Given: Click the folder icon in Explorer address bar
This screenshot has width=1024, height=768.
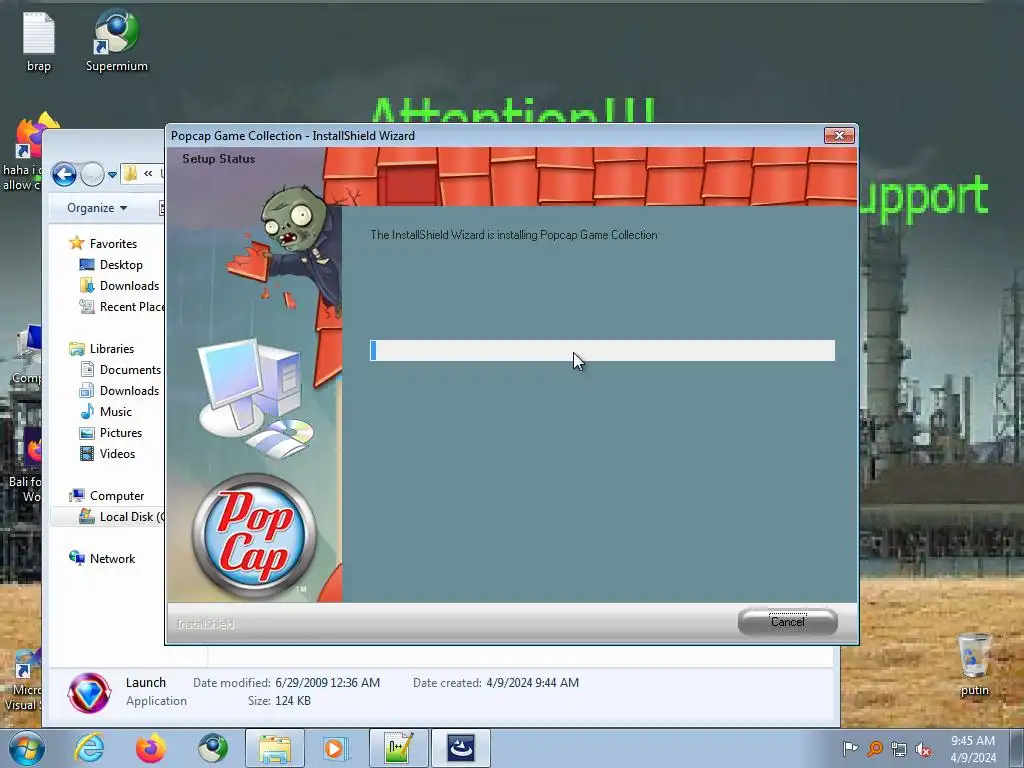Looking at the screenshot, I should pos(131,174).
